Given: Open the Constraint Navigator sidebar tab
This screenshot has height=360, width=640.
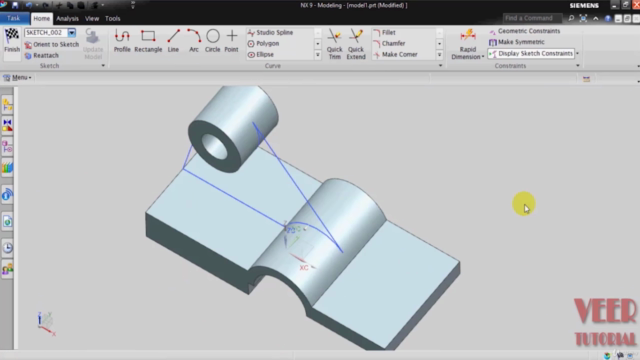Looking at the screenshot, I should pyautogui.click(x=7, y=126).
